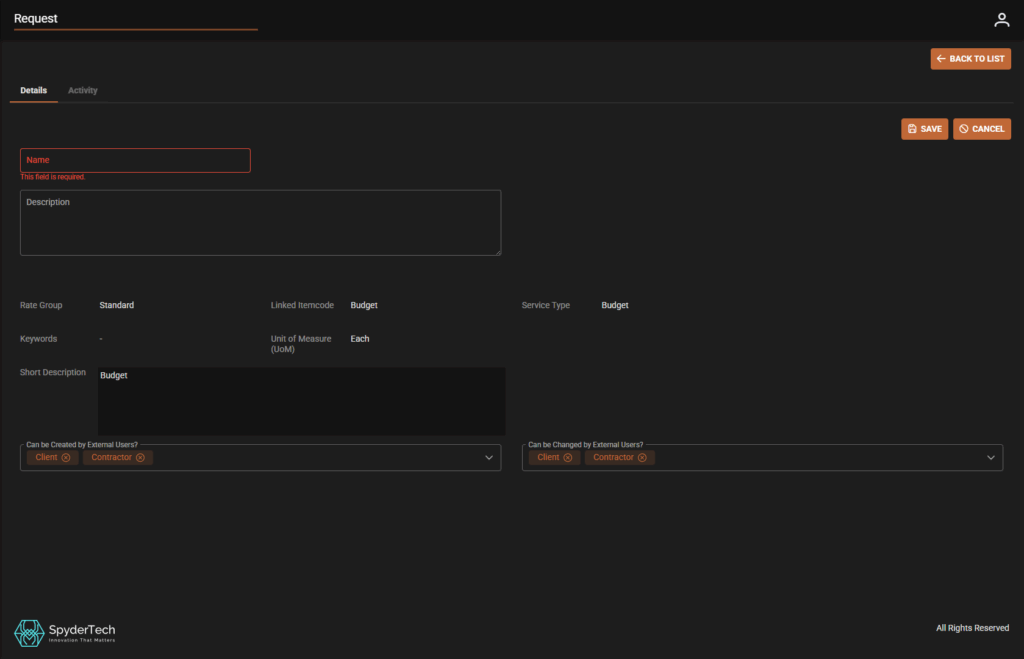Remove Client chip from Changed by External Users
This screenshot has width=1024, height=659.
568,457
